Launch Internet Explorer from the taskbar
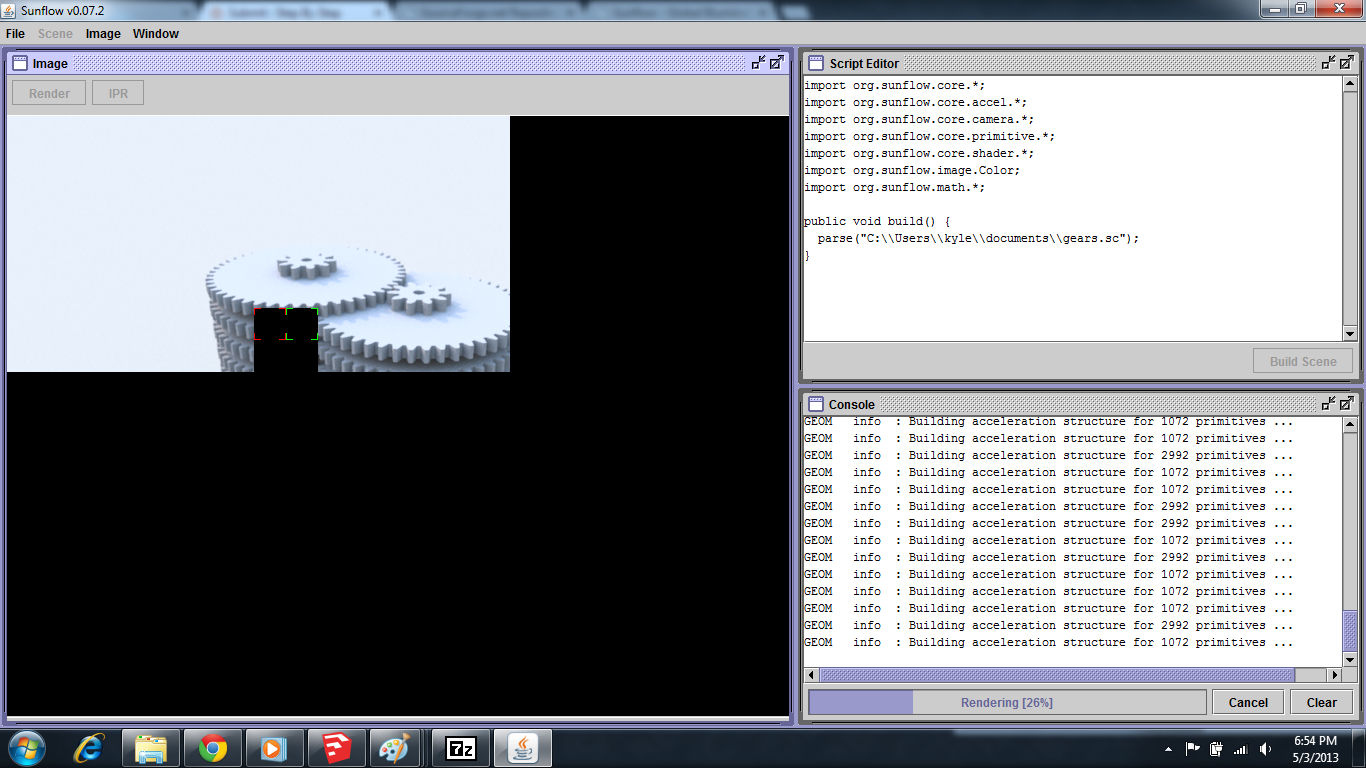1366x768 pixels. coord(89,748)
